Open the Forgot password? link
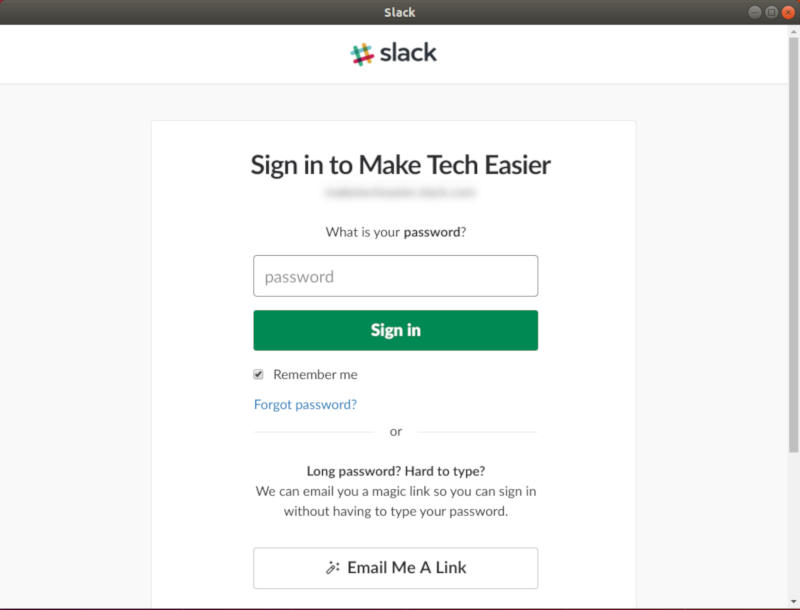The image size is (800, 610). pyautogui.click(x=306, y=404)
